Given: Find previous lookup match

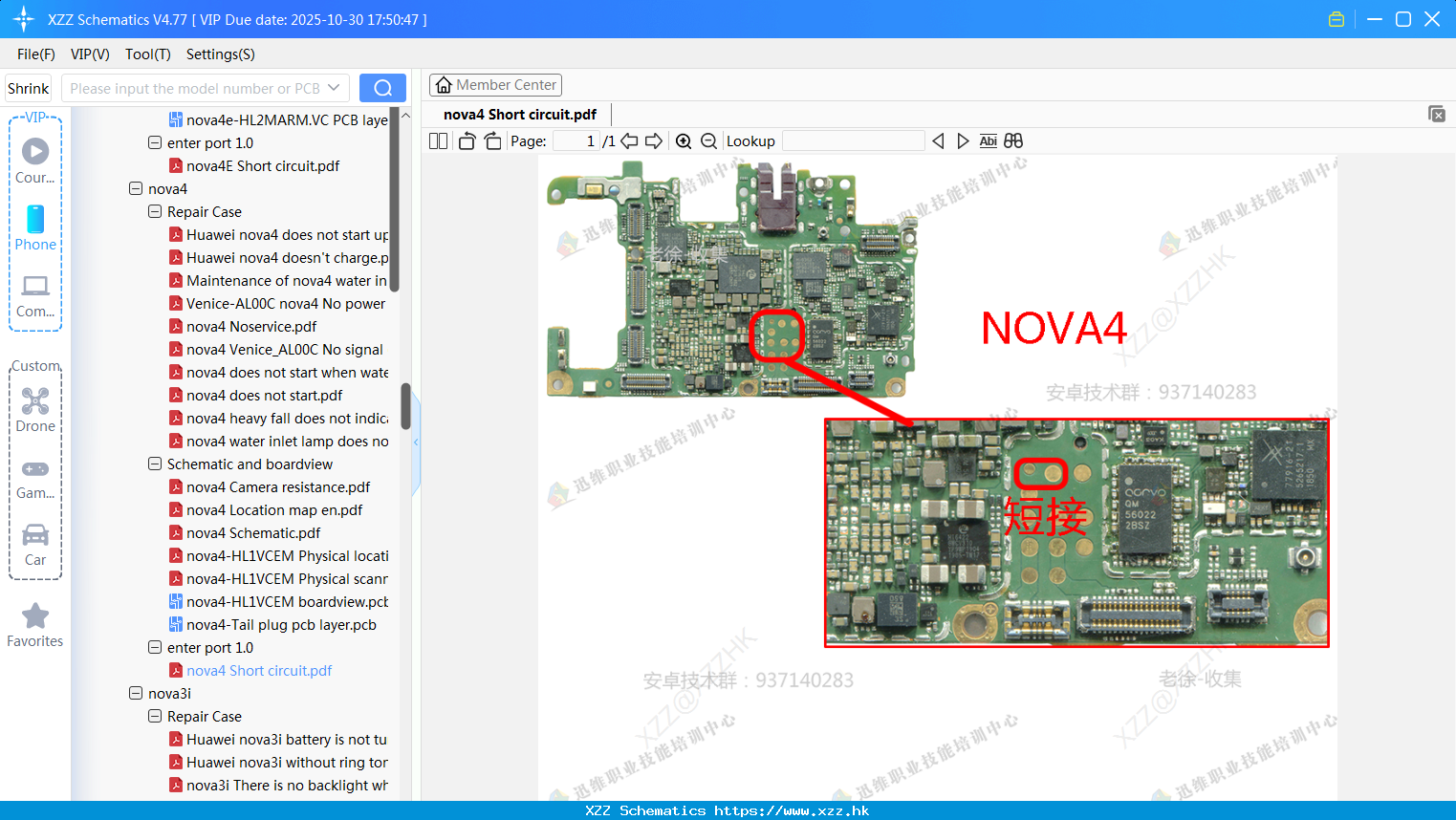Looking at the screenshot, I should point(938,140).
